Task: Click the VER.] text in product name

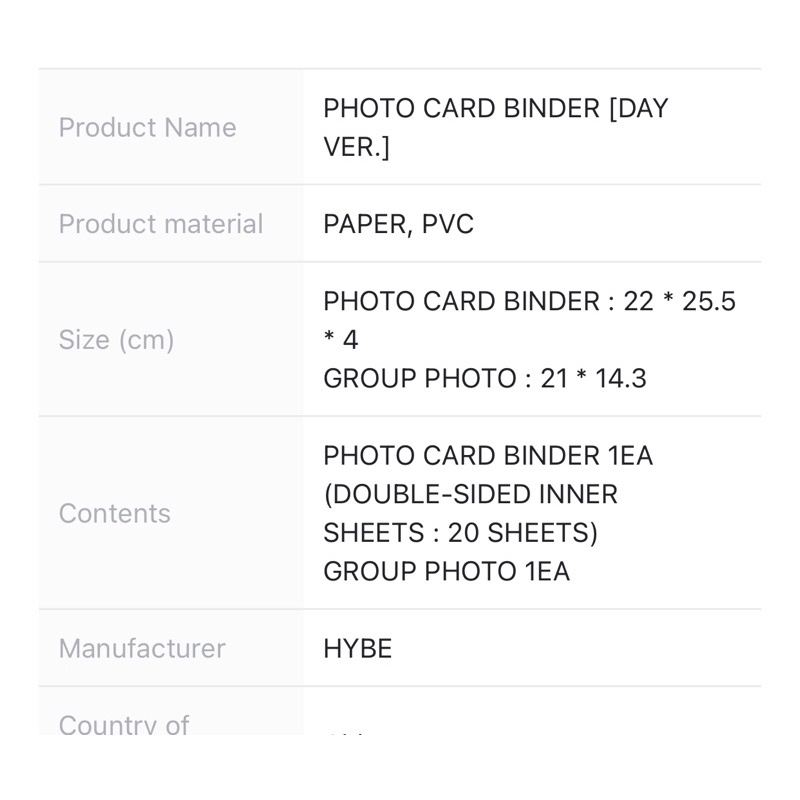Action: [356, 147]
